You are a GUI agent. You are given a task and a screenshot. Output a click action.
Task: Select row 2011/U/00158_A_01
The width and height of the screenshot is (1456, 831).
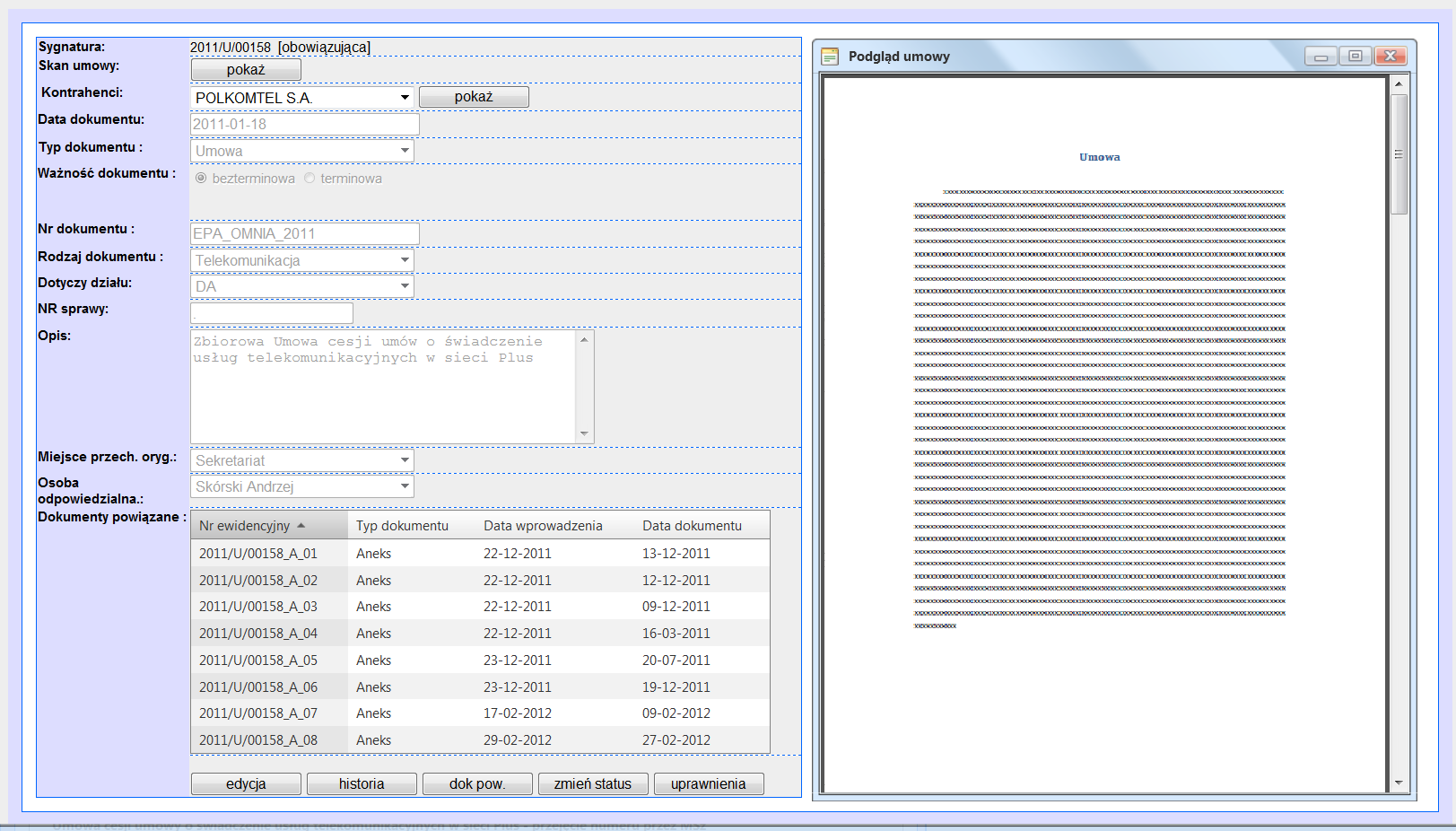(480, 553)
